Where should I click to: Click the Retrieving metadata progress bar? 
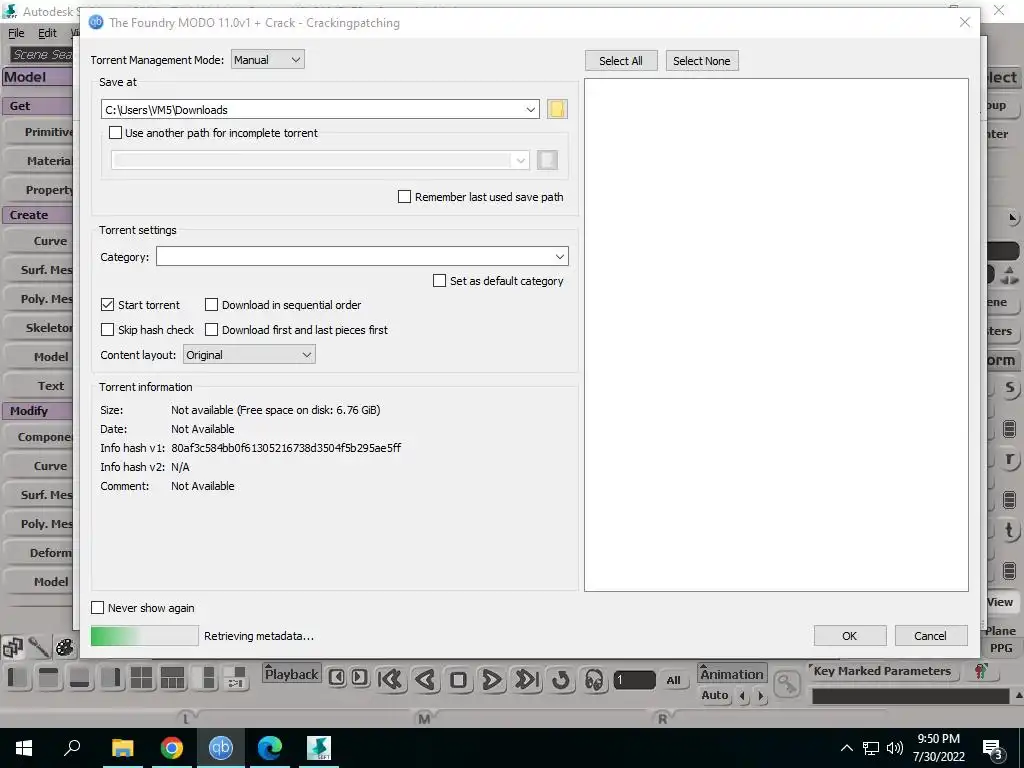(144, 635)
